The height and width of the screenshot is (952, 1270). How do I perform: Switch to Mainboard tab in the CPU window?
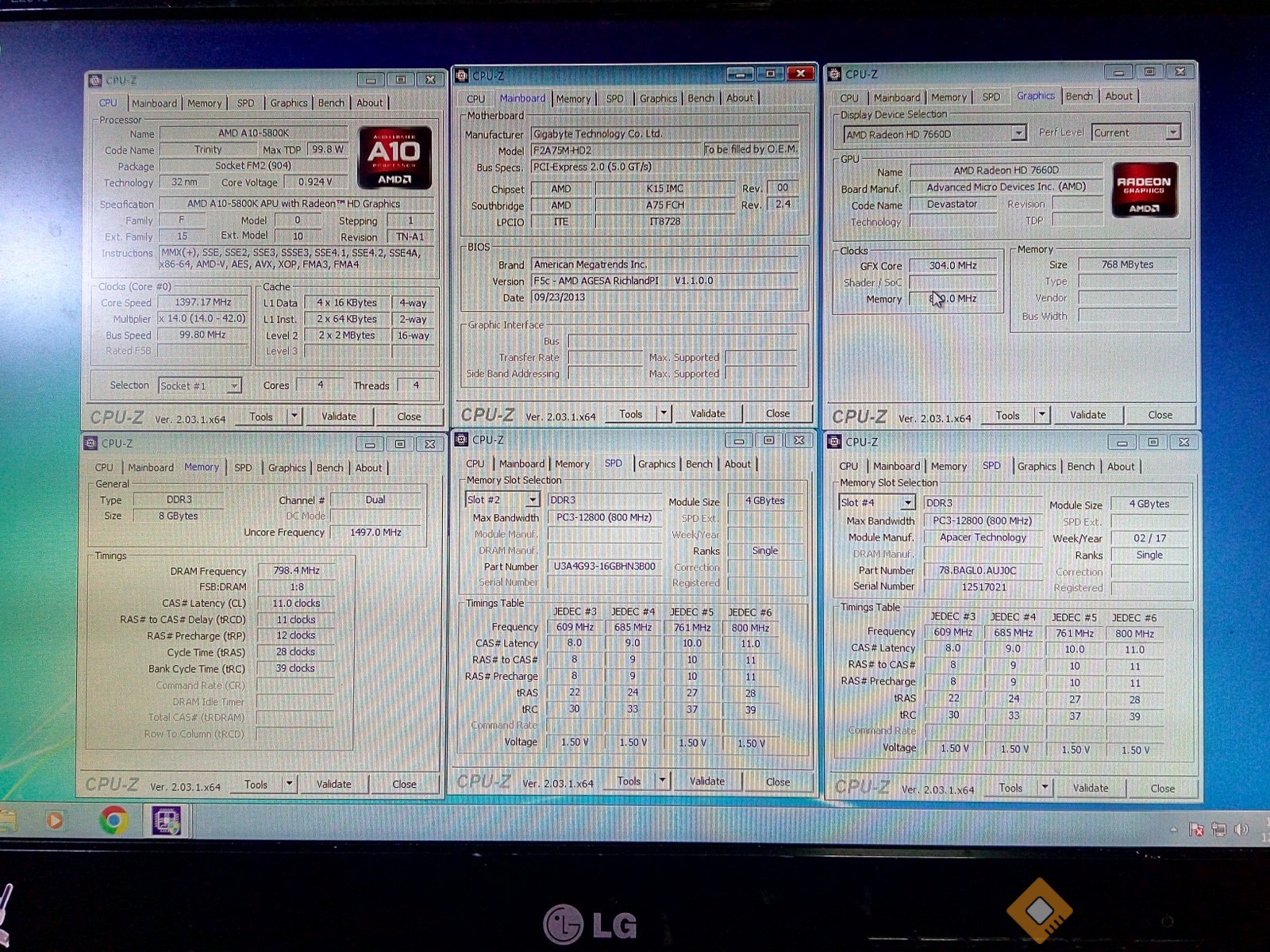point(154,103)
